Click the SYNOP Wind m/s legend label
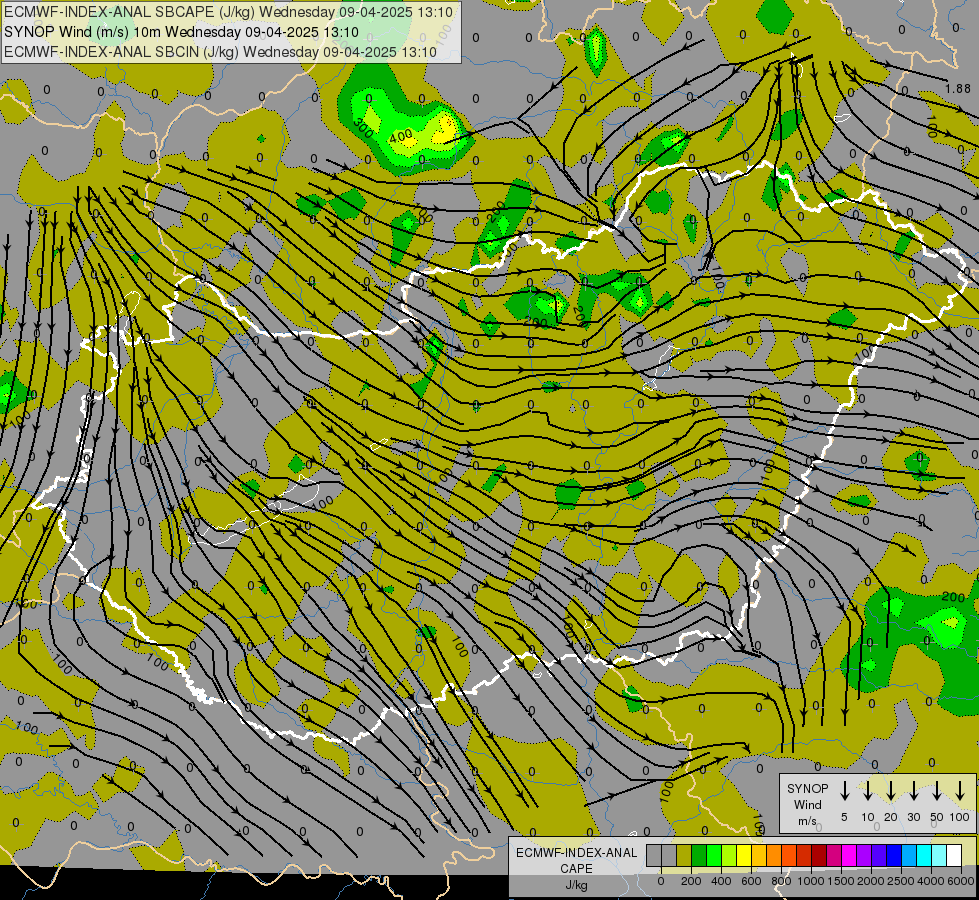Viewport: 979px width, 900px height. click(807, 804)
